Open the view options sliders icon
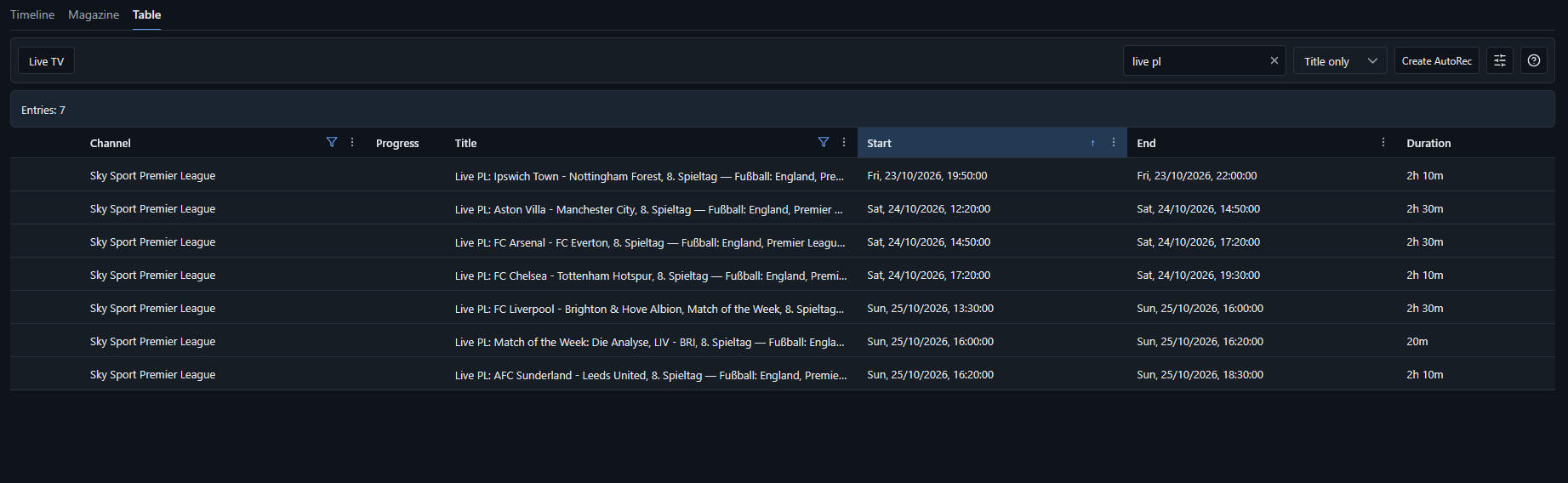Screen dimensions: 1568x483 click(1500, 60)
